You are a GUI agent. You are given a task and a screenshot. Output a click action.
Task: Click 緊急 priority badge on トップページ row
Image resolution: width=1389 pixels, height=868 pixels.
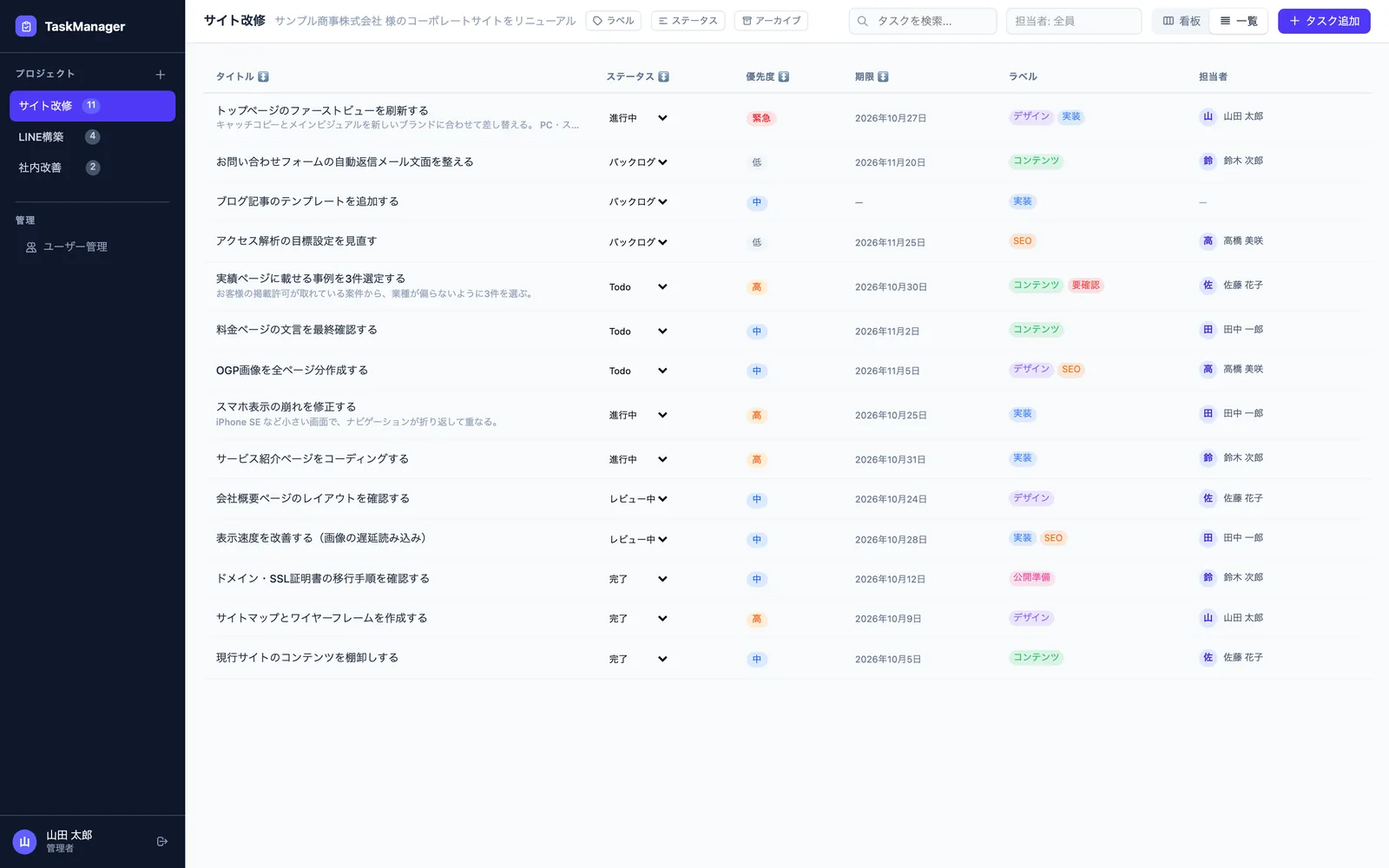click(x=761, y=118)
